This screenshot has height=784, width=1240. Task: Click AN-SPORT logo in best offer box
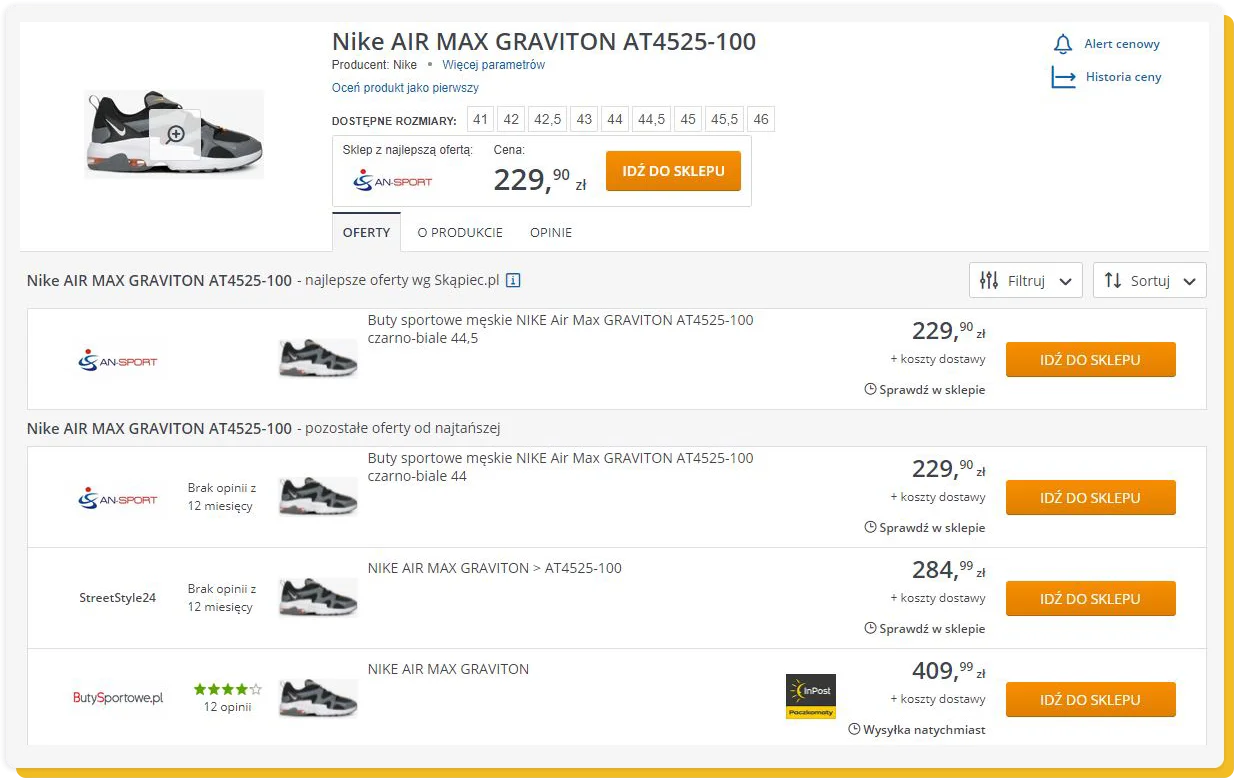point(393,181)
